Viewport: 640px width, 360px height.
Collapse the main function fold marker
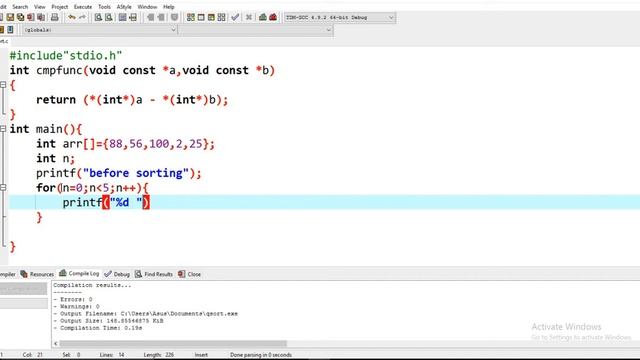coord(3,129)
